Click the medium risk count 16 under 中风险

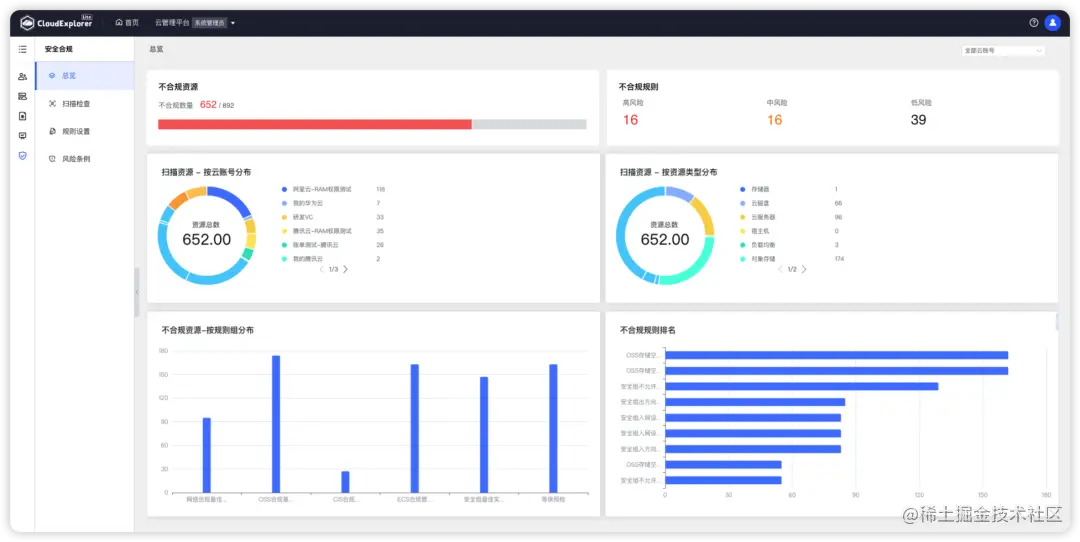coord(774,120)
